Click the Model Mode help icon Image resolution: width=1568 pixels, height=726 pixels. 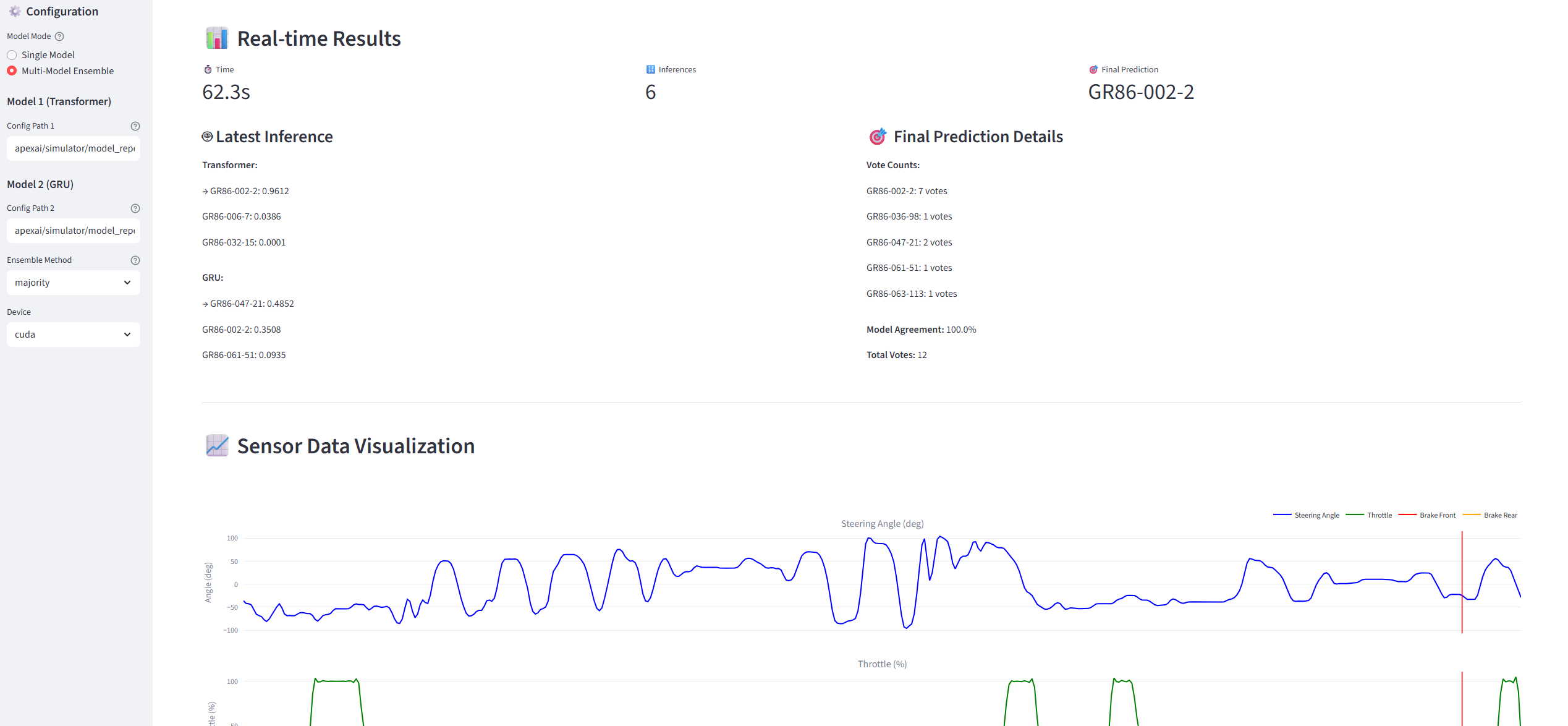pos(59,36)
